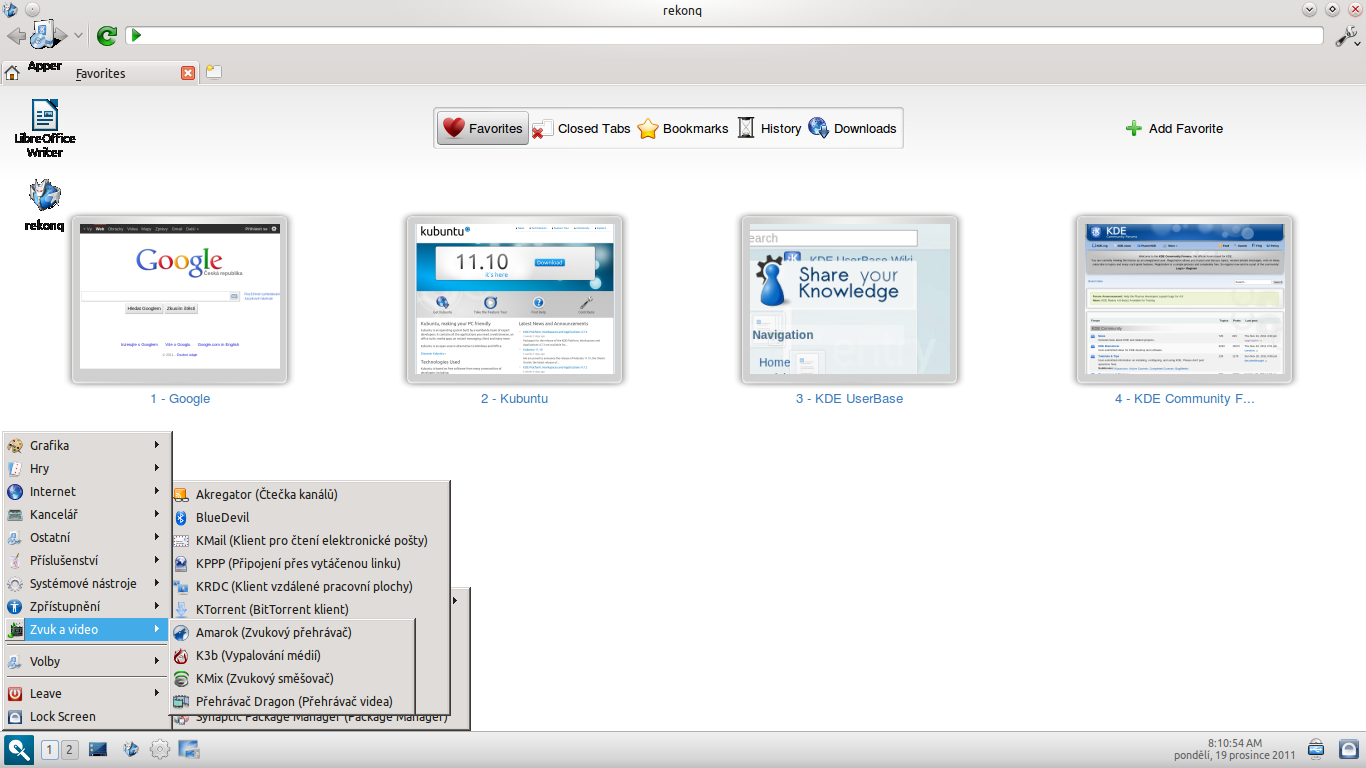
Task: Open the KDE Community Forums thumbnail
Action: pyautogui.click(x=1184, y=299)
